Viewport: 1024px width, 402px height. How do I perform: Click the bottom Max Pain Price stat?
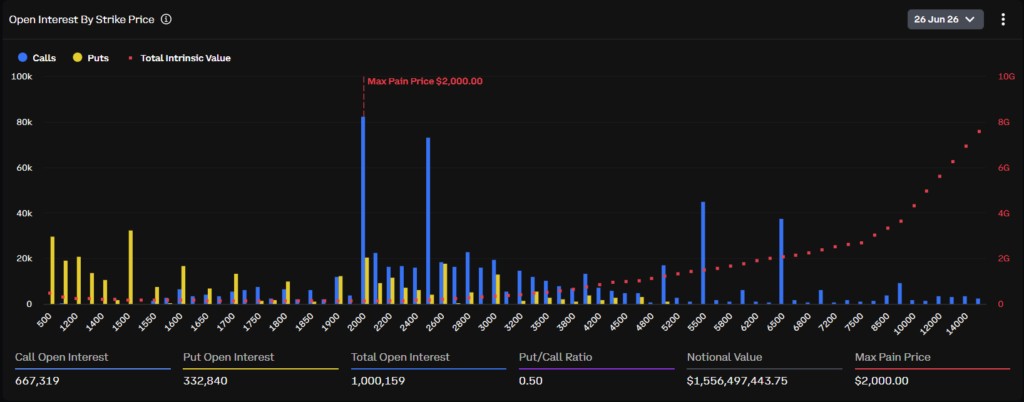tap(932, 369)
